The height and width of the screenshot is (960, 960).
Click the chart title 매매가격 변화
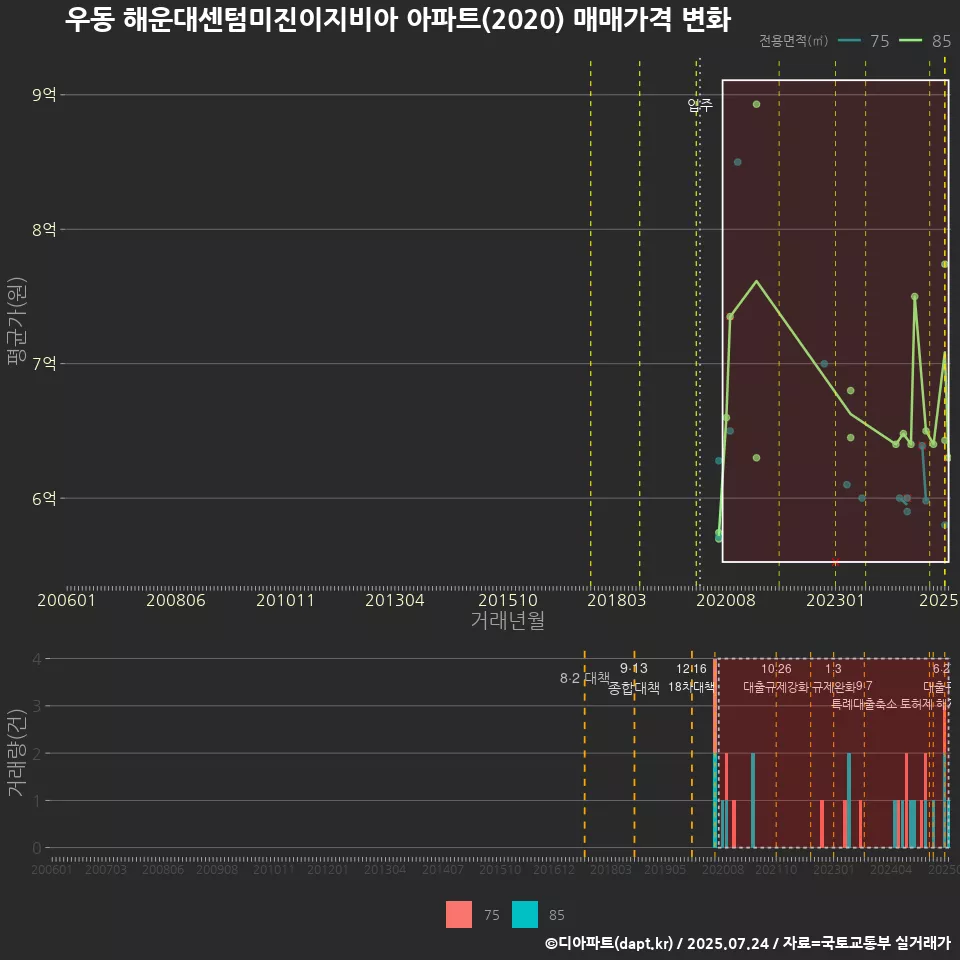(x=651, y=20)
